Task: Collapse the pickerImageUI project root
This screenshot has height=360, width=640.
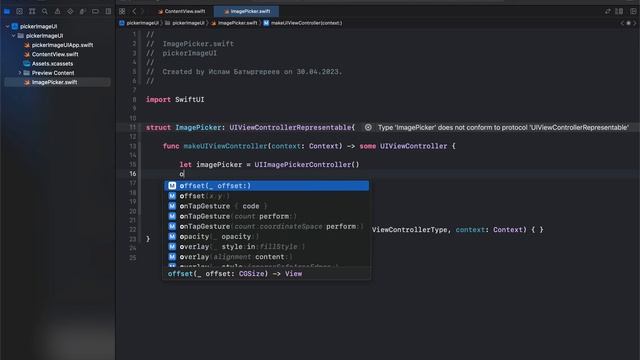Action: [7, 27]
